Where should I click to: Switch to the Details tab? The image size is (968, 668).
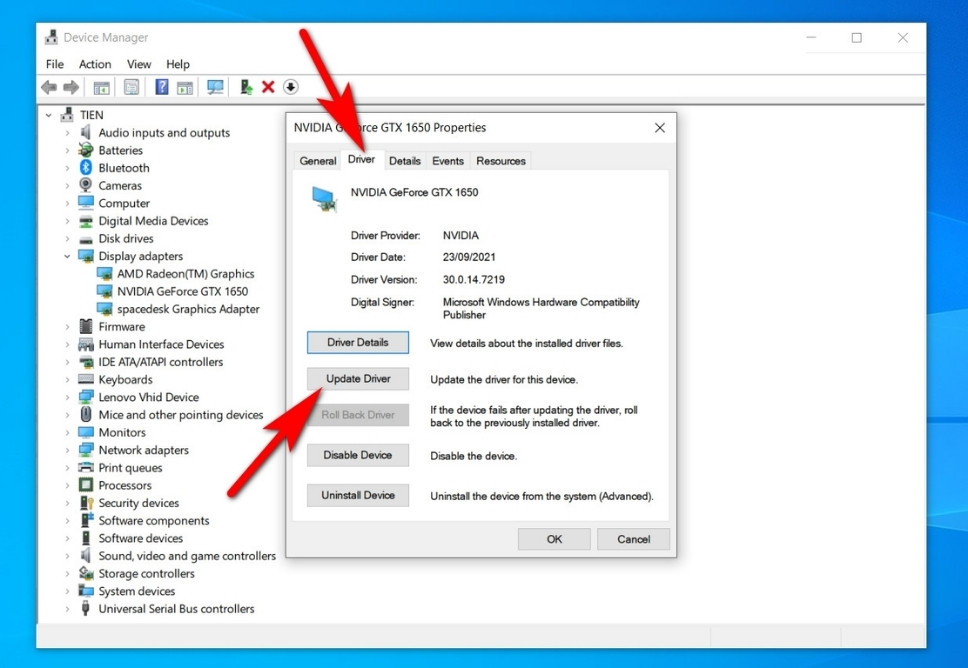click(404, 161)
